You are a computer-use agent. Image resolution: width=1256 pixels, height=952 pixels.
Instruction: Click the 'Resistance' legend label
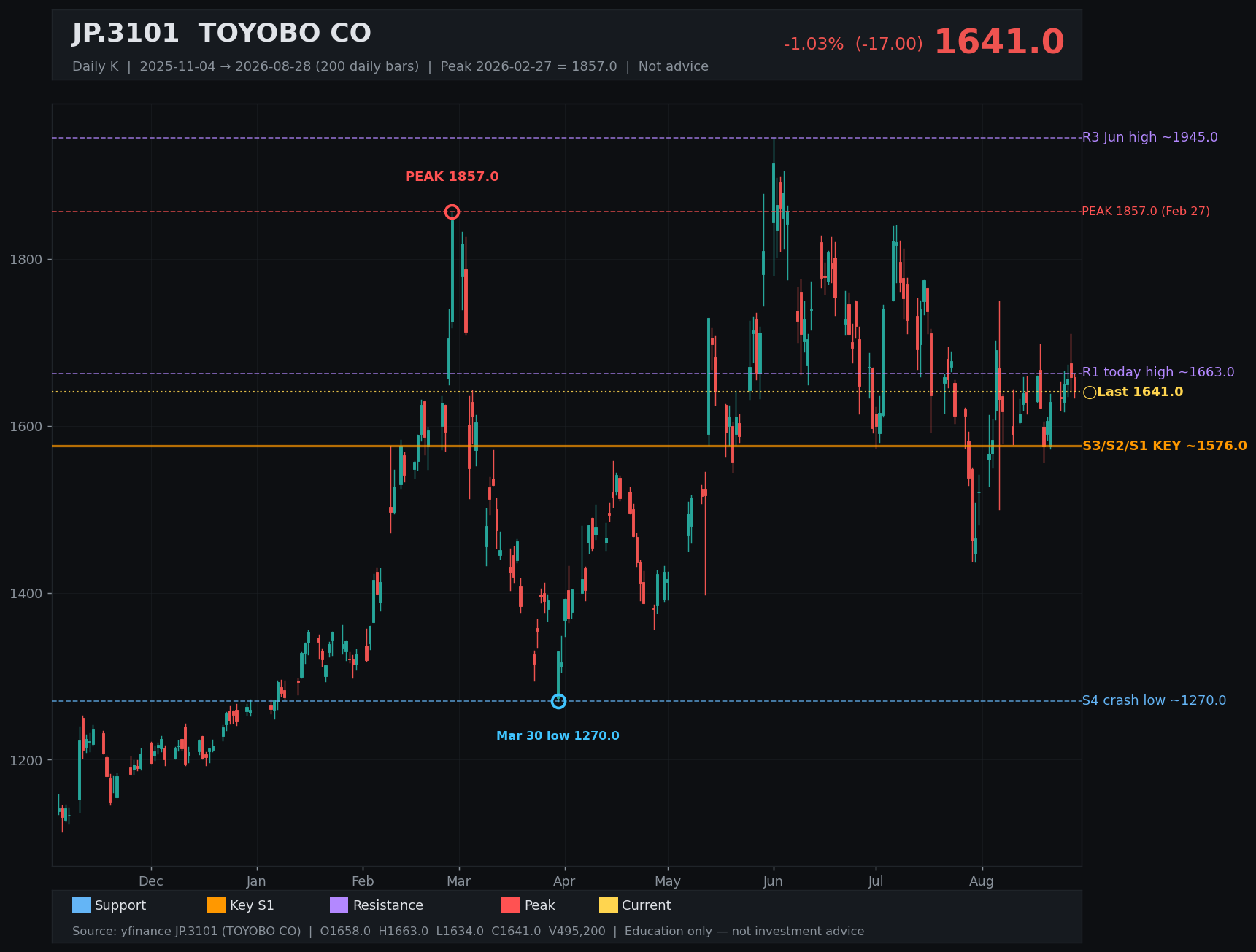[388, 905]
